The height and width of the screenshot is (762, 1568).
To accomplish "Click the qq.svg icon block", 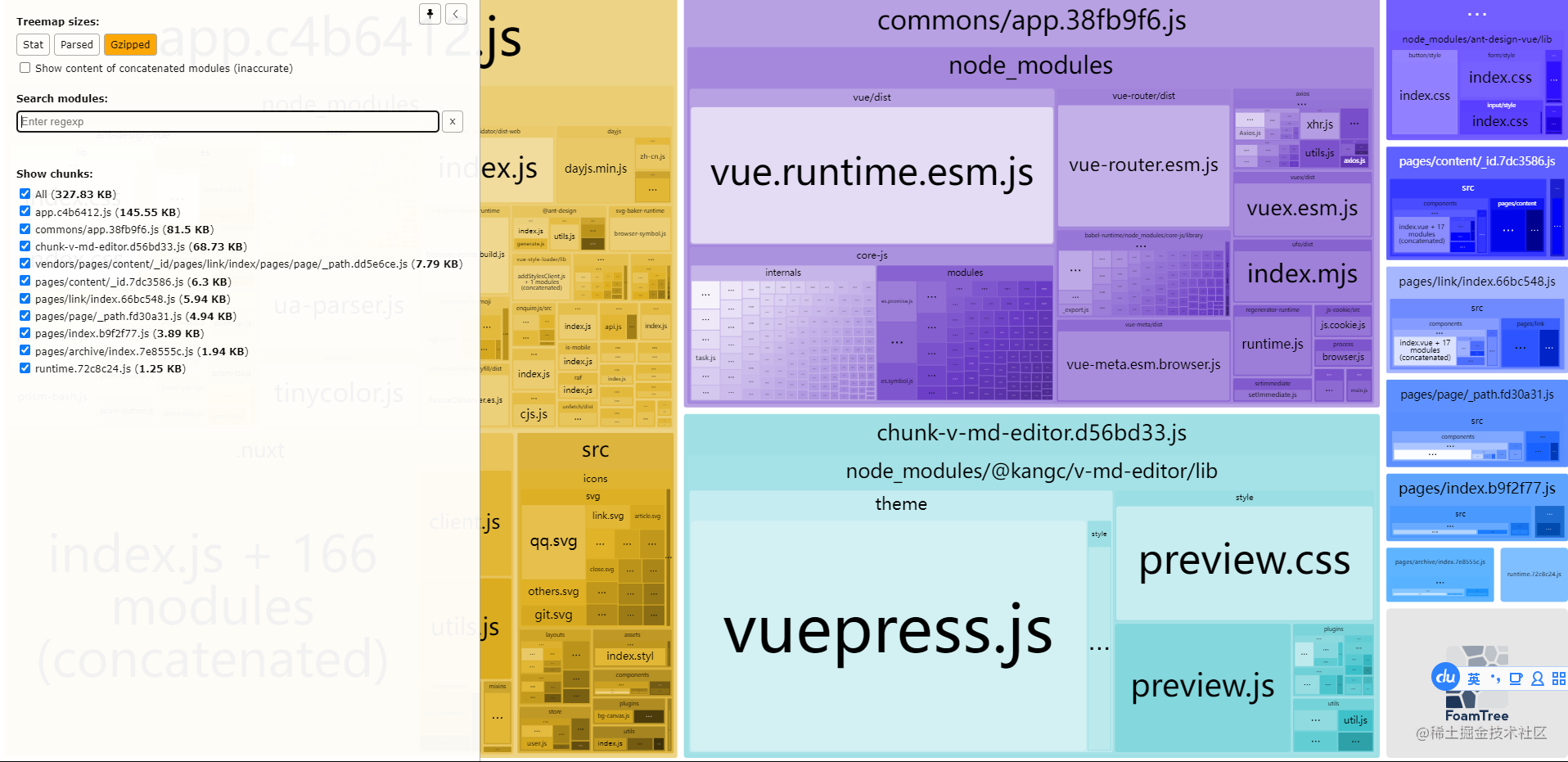I will pos(553,542).
